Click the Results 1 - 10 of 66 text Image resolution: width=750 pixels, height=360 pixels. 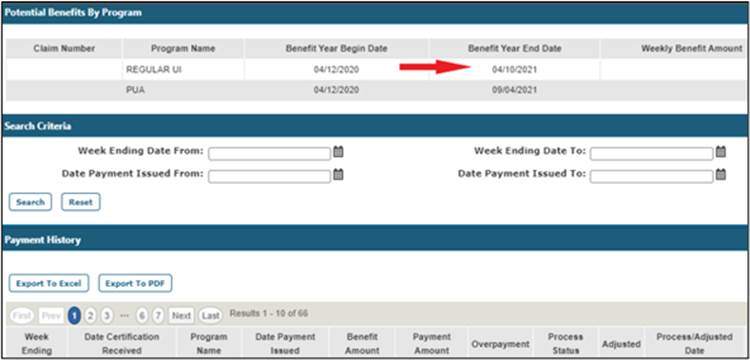tap(269, 314)
